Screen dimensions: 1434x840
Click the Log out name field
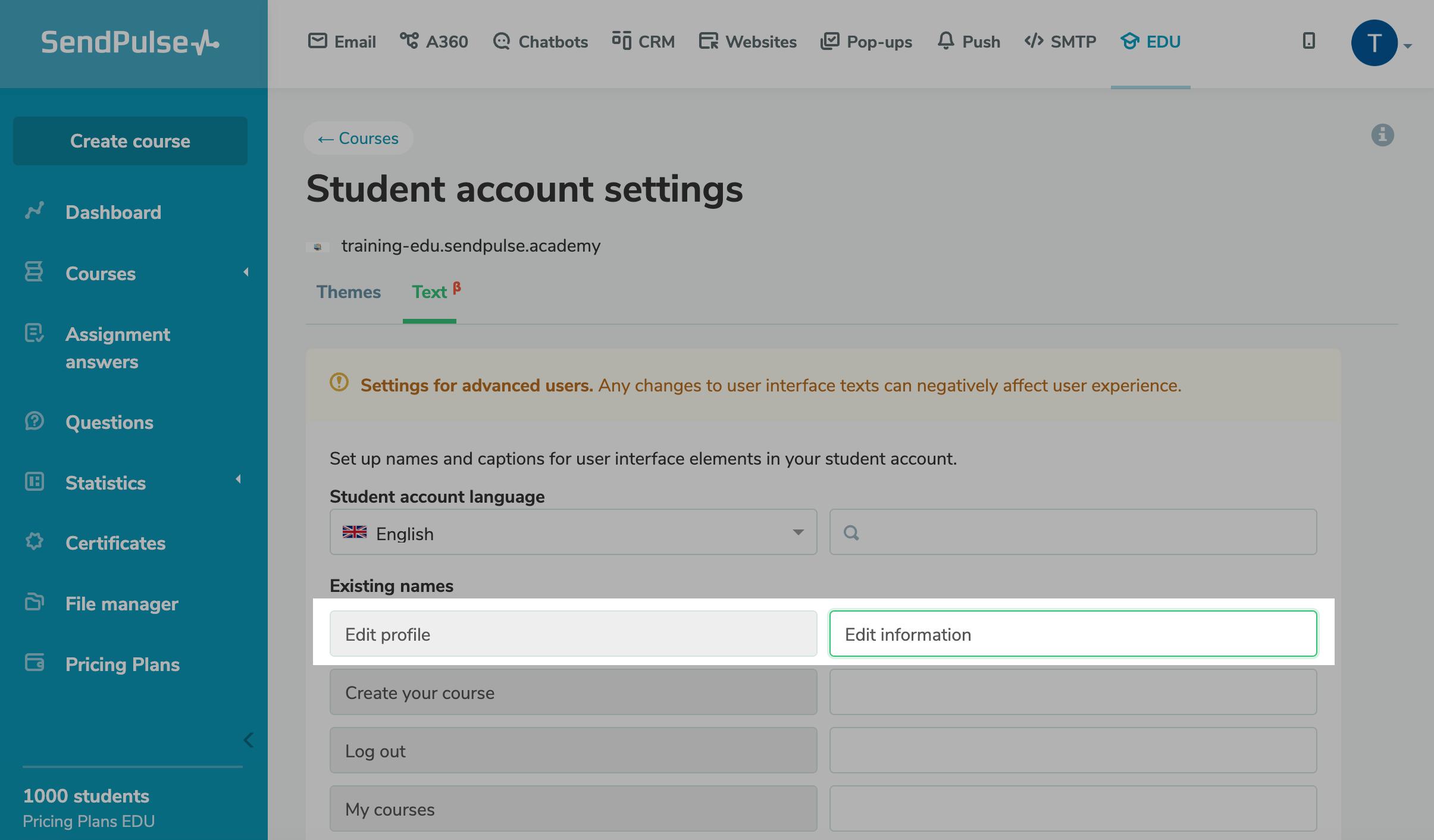573,750
